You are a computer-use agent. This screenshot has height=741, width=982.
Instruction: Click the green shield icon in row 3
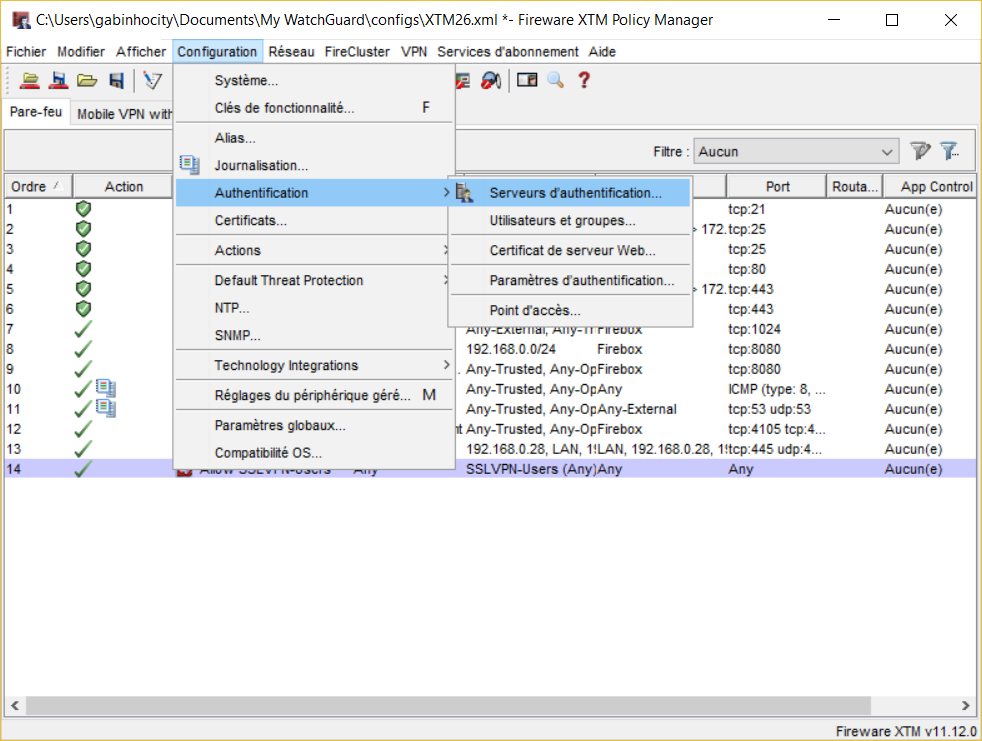(x=83, y=249)
